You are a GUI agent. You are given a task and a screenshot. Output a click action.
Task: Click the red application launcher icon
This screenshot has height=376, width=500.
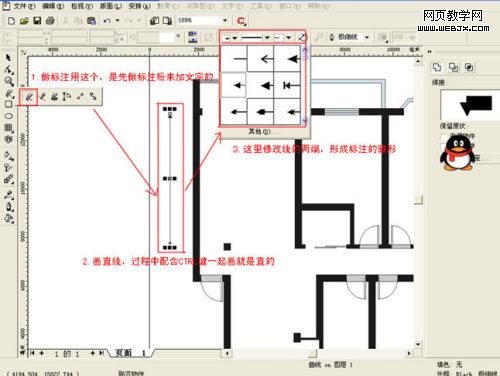[241, 21]
